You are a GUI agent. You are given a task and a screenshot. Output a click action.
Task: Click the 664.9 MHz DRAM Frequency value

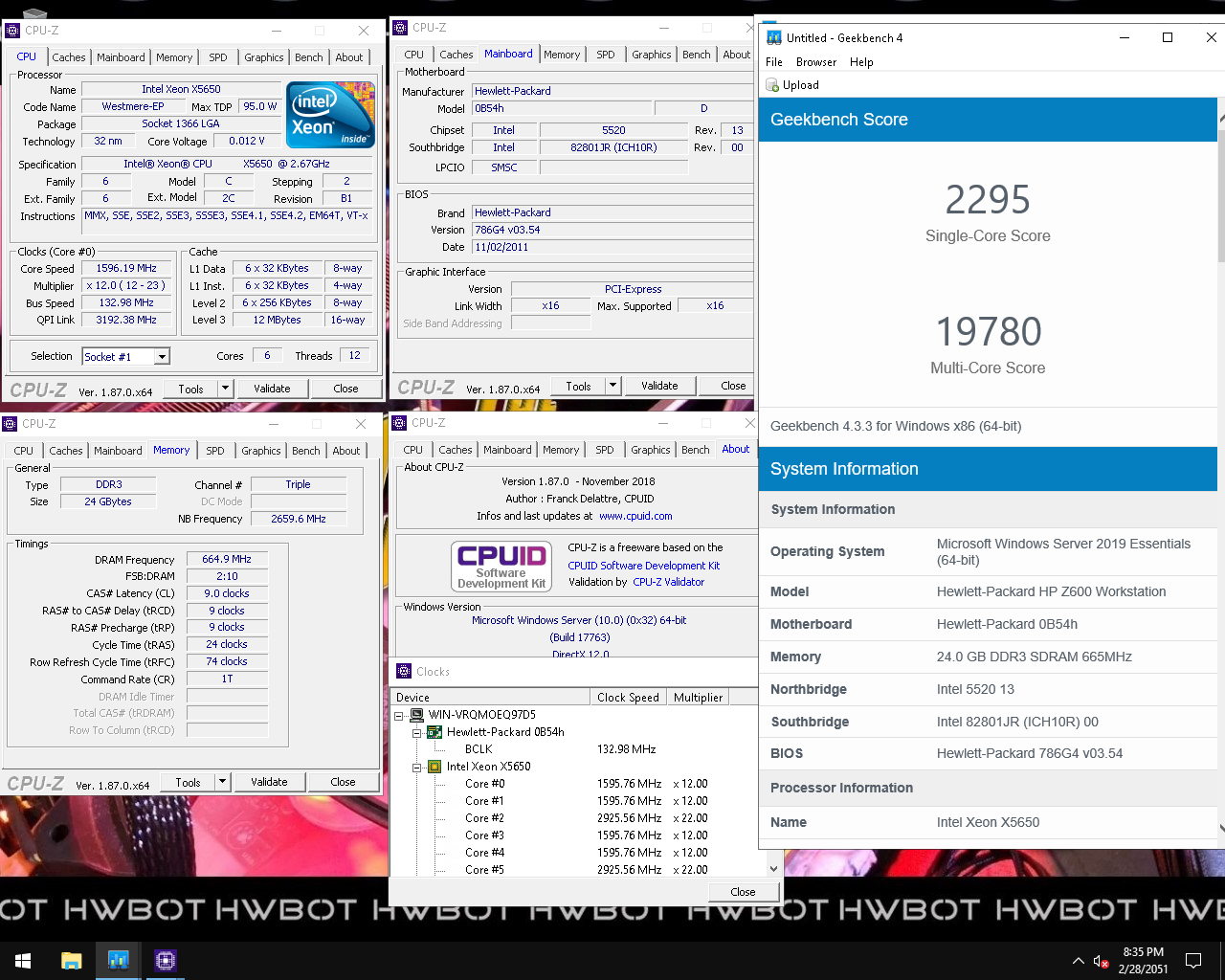pyautogui.click(x=227, y=559)
